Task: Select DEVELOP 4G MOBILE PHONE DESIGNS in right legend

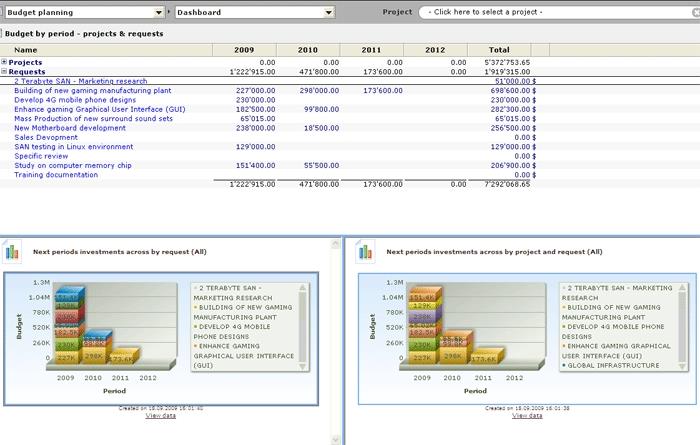Action: pyautogui.click(x=613, y=331)
